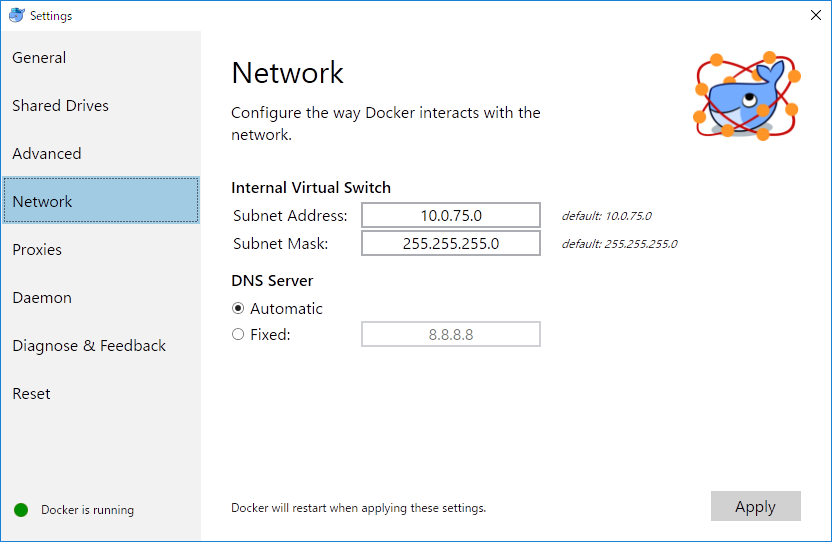Click the 'Subnet Address:' label
This screenshot has width=832, height=542.
click(x=290, y=216)
